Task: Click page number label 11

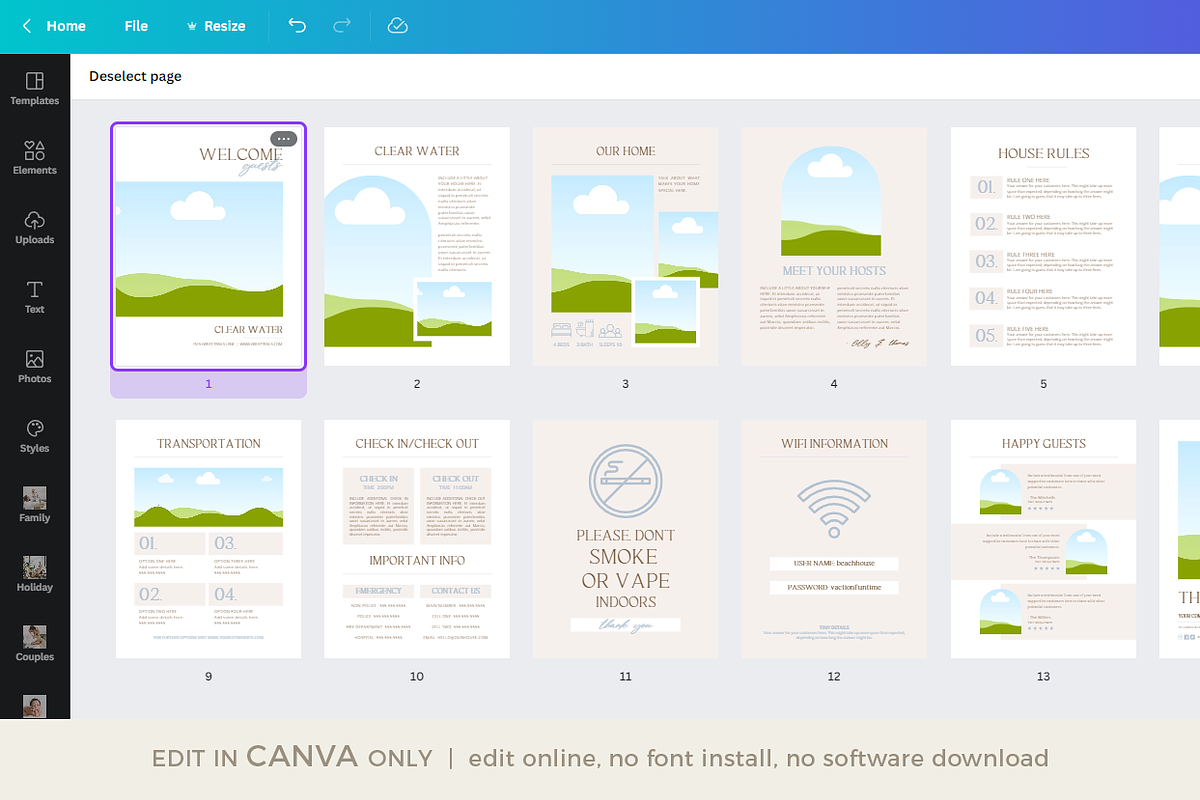Action: pos(625,677)
